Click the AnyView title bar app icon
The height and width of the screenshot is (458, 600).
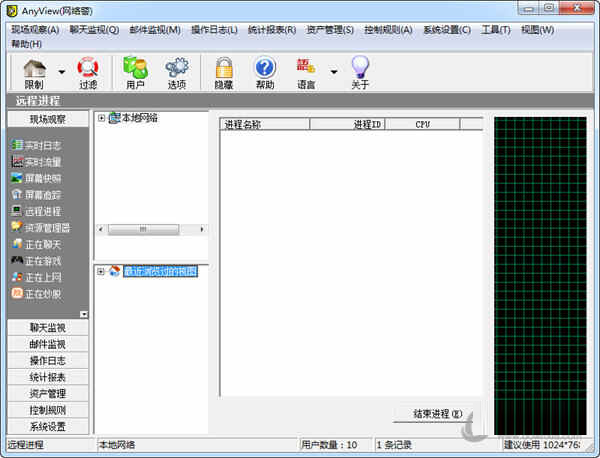(12, 11)
